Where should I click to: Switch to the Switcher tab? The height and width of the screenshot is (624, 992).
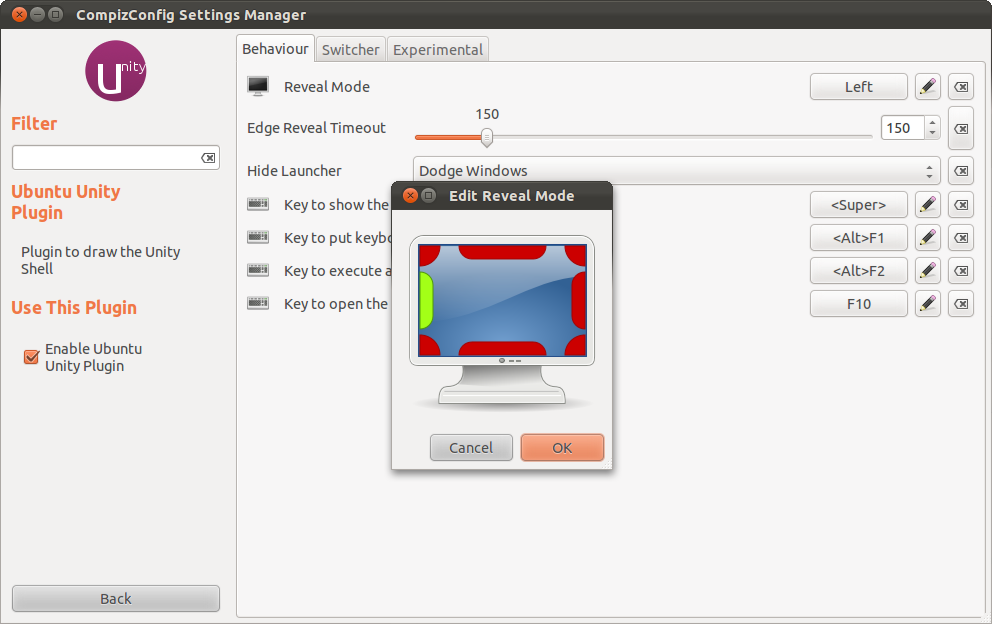coord(350,49)
